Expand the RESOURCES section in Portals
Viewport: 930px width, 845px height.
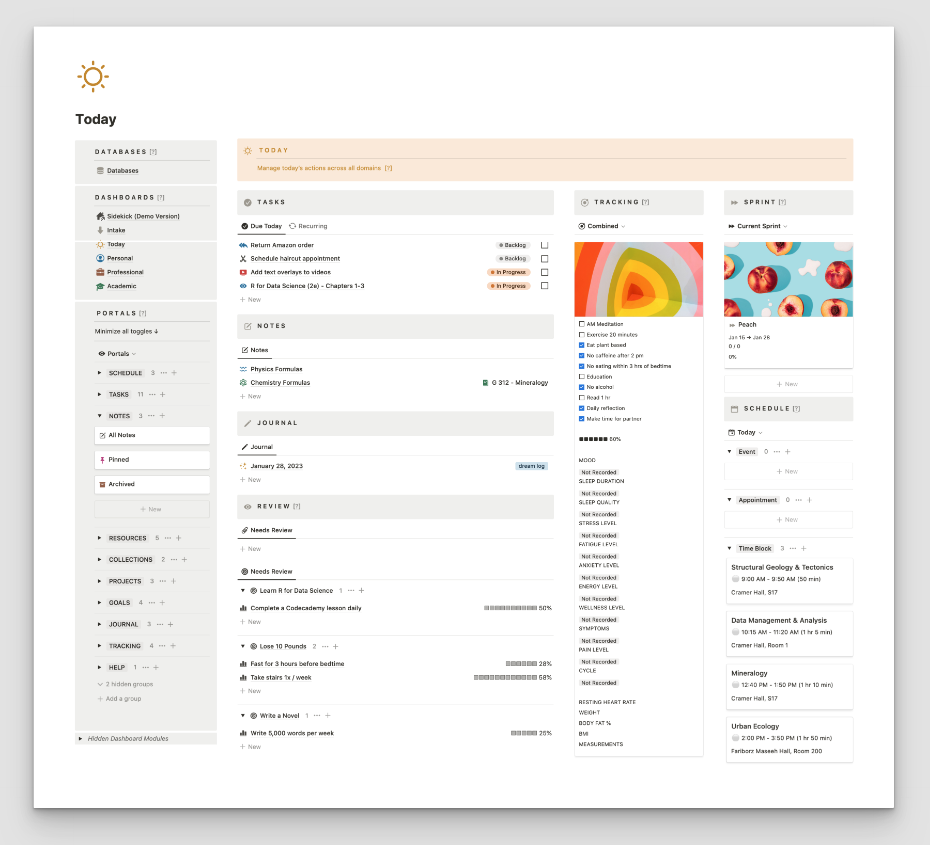click(x=99, y=538)
